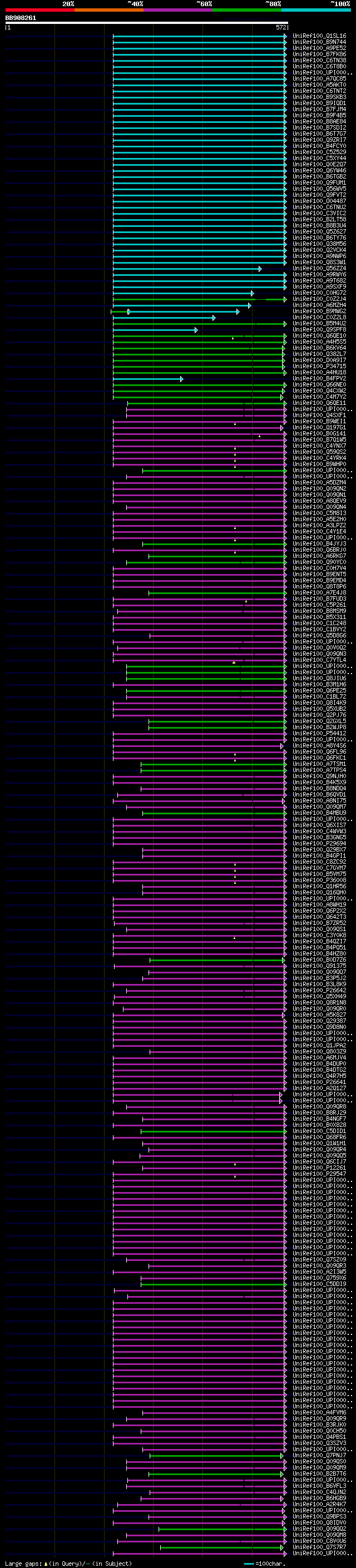Open hit UniRef100_C6TNT2
The height and width of the screenshot is (1568, 356).
point(319,91)
